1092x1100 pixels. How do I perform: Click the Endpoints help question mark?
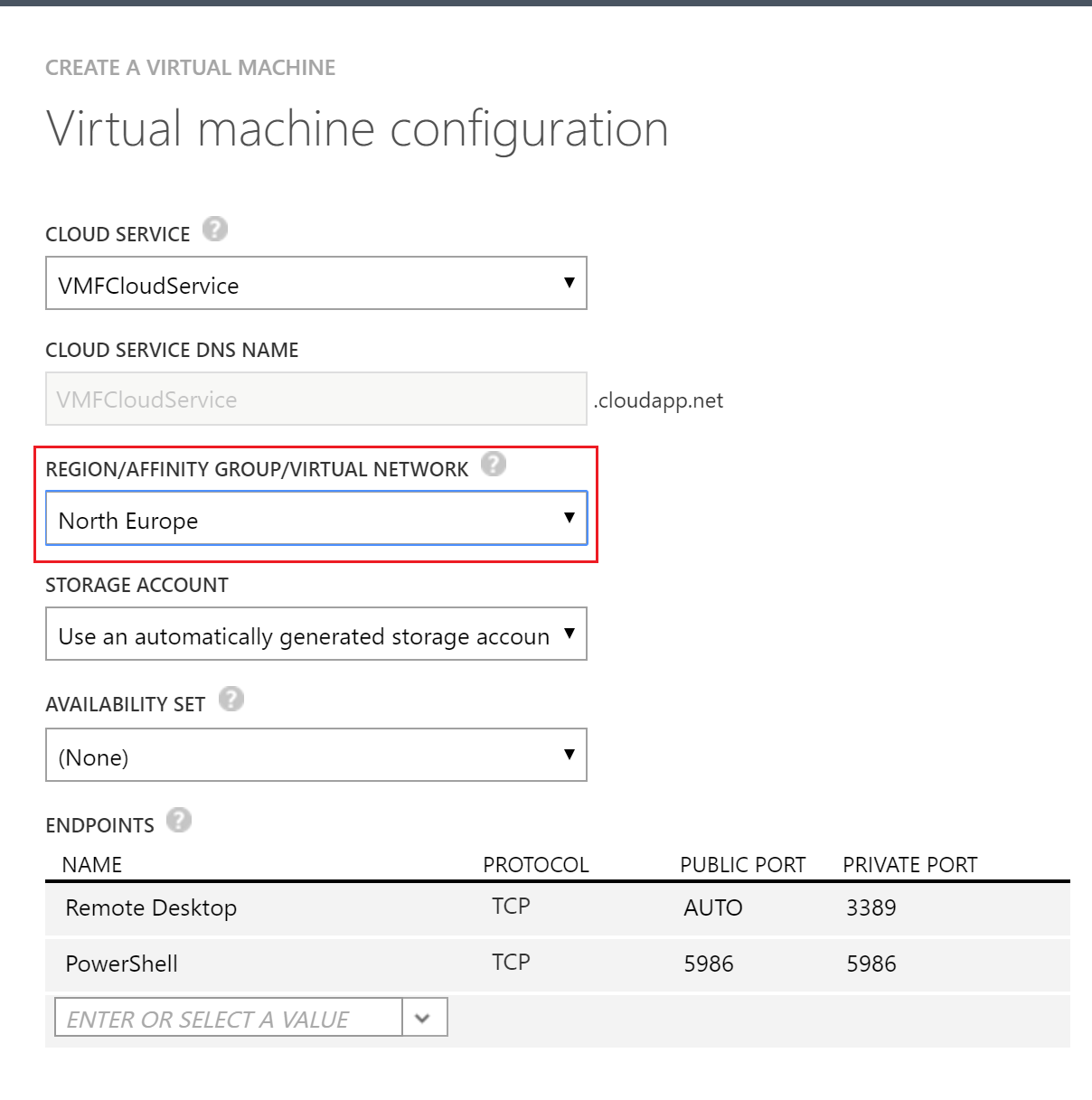click(x=180, y=821)
